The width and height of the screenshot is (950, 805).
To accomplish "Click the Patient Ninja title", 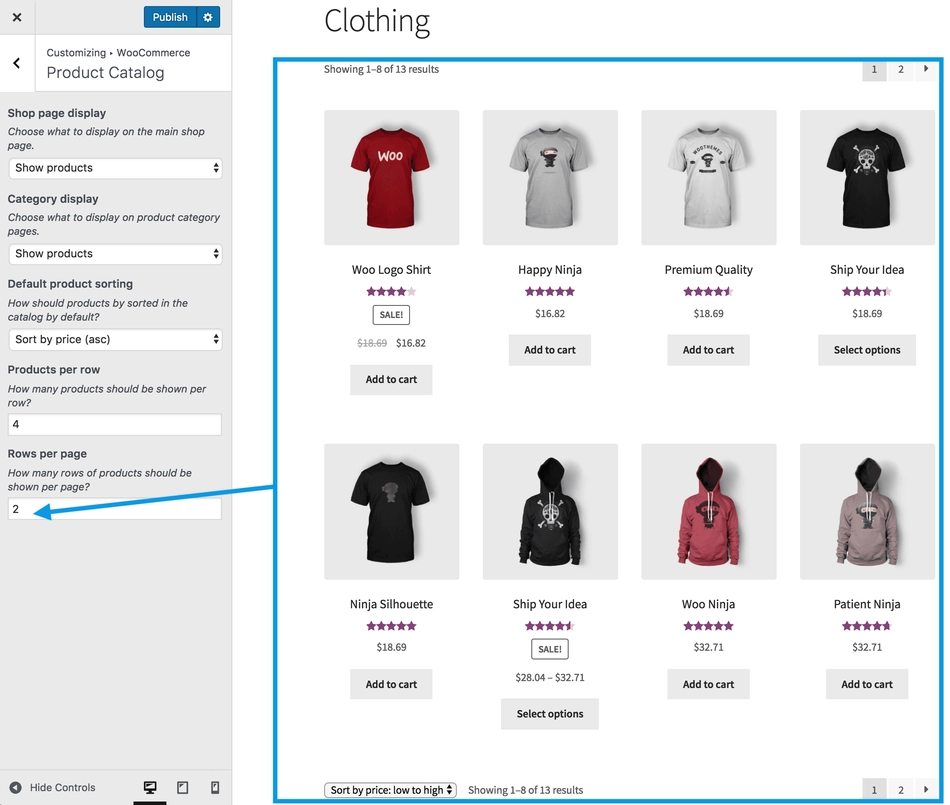I will point(867,605).
